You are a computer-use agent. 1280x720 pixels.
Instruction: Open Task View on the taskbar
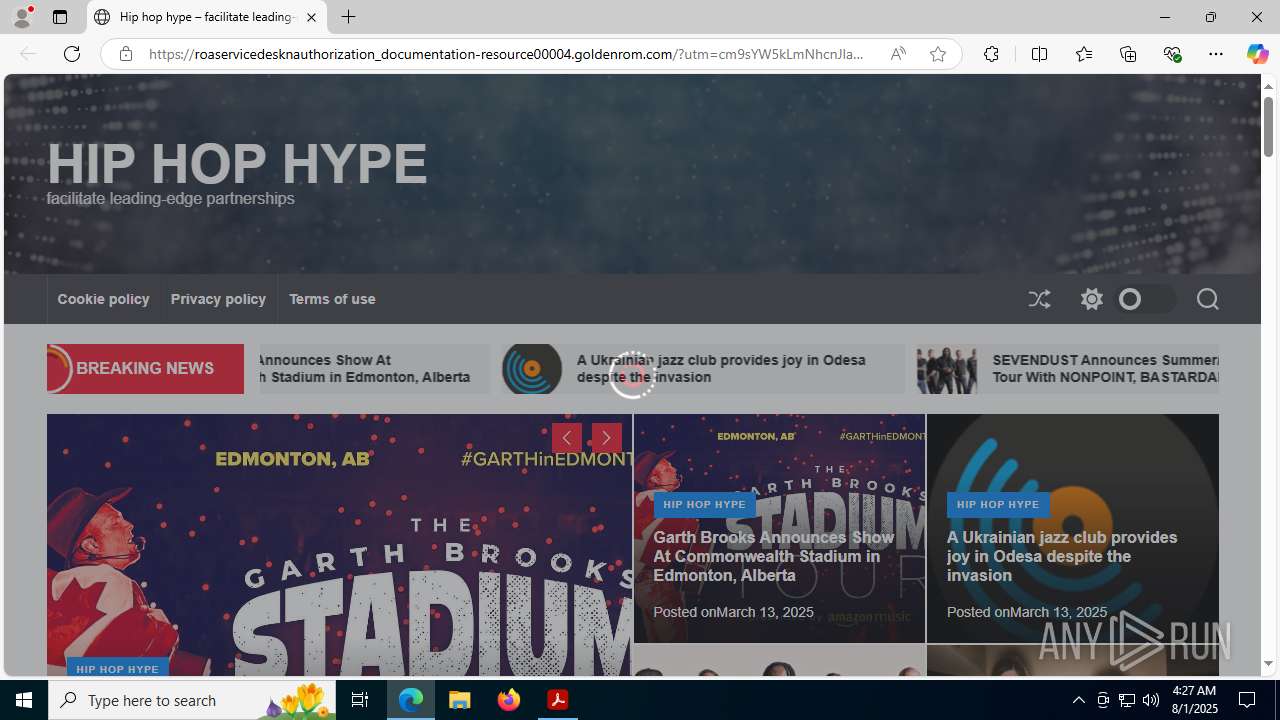[x=359, y=700]
